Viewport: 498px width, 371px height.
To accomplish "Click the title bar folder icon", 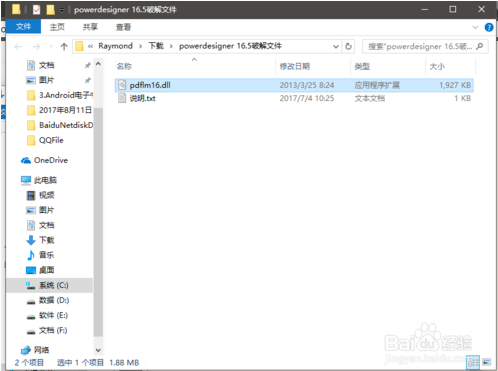I will pos(16,9).
